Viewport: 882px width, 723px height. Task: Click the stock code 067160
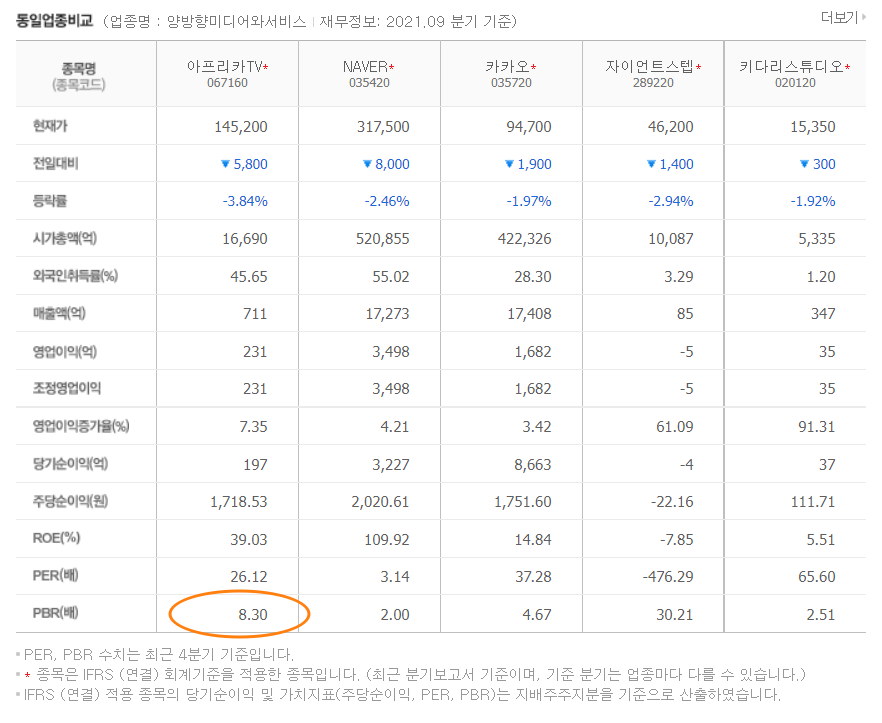pyautogui.click(x=227, y=83)
